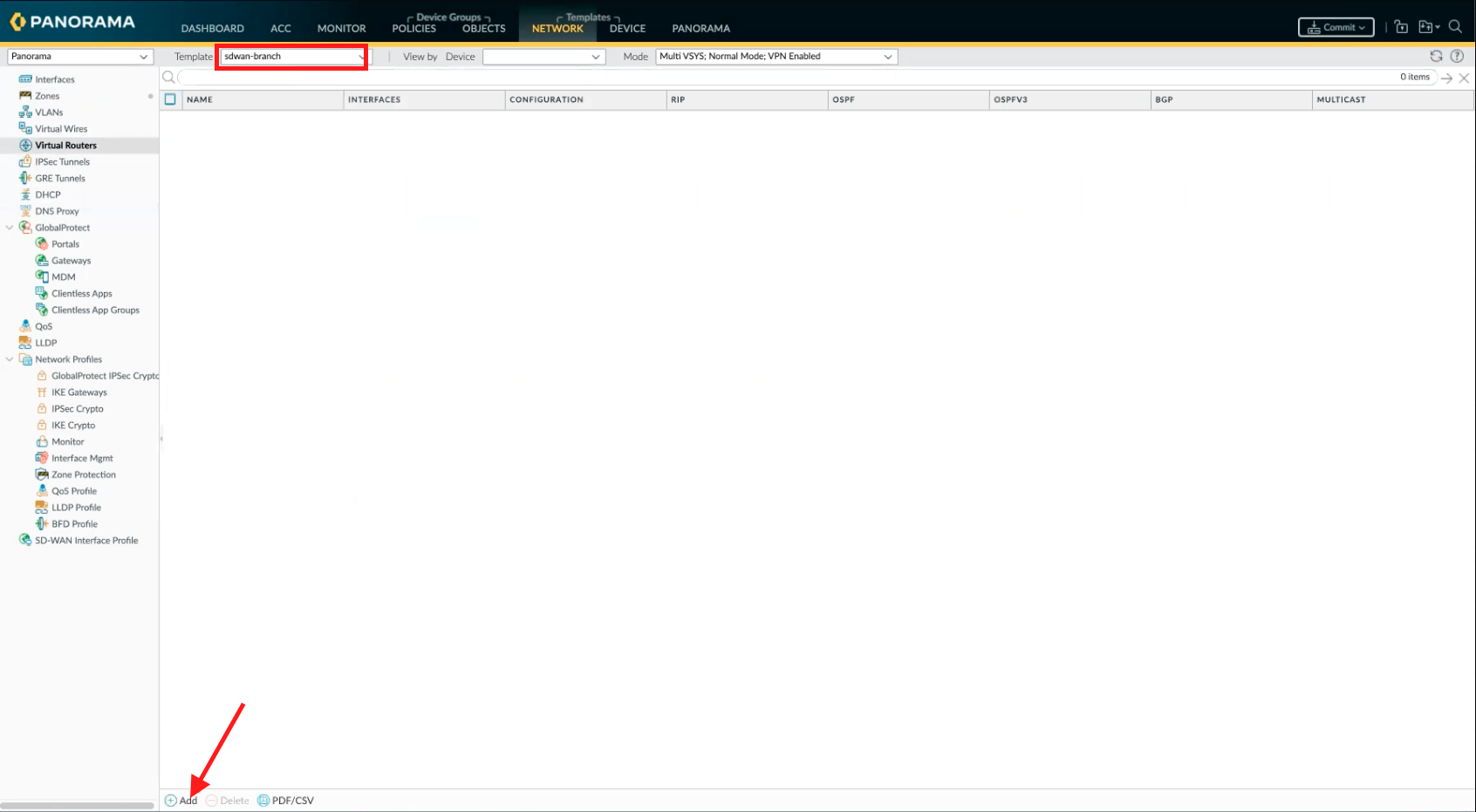Open the Mode dropdown
The height and width of the screenshot is (812, 1476).
[x=776, y=57]
